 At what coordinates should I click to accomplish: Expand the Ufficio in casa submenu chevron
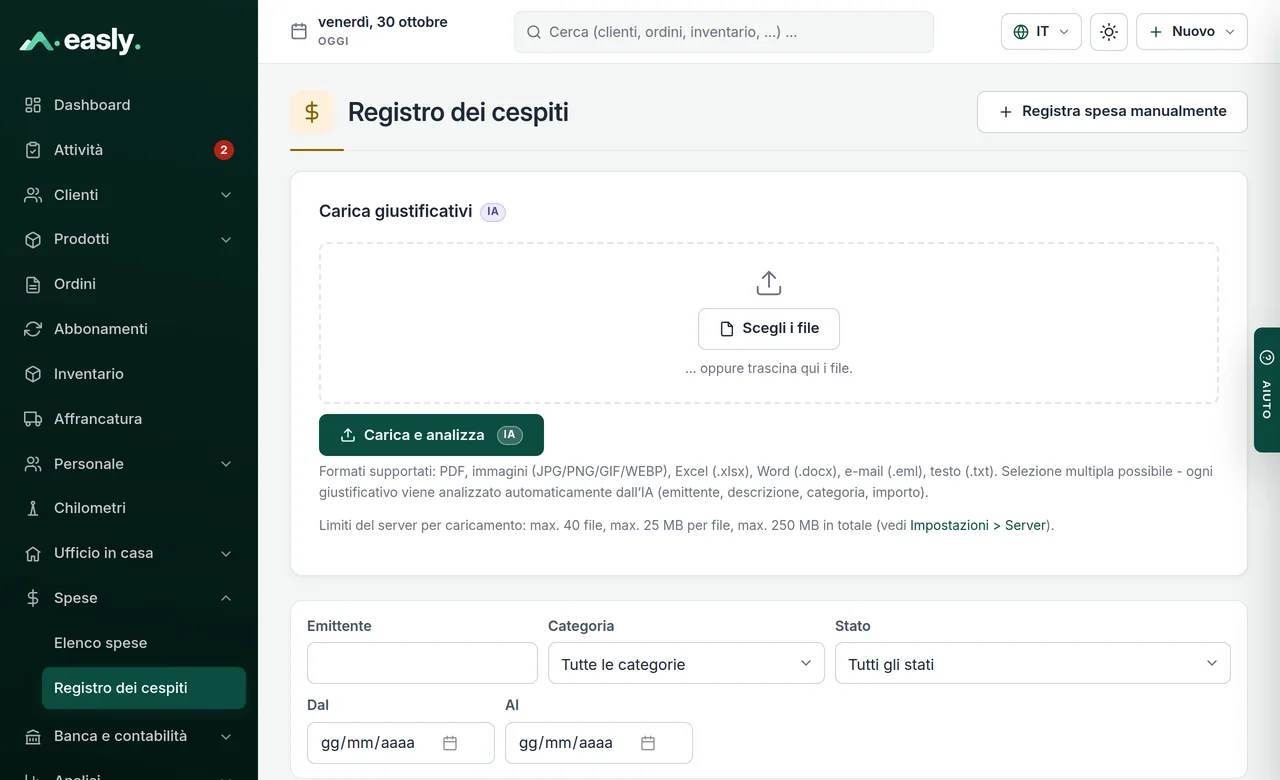click(226, 553)
